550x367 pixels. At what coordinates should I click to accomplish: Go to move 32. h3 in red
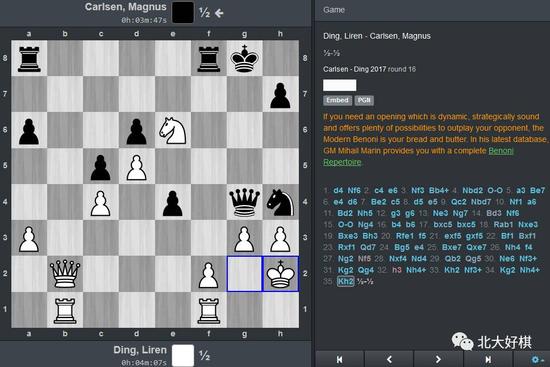point(397,270)
